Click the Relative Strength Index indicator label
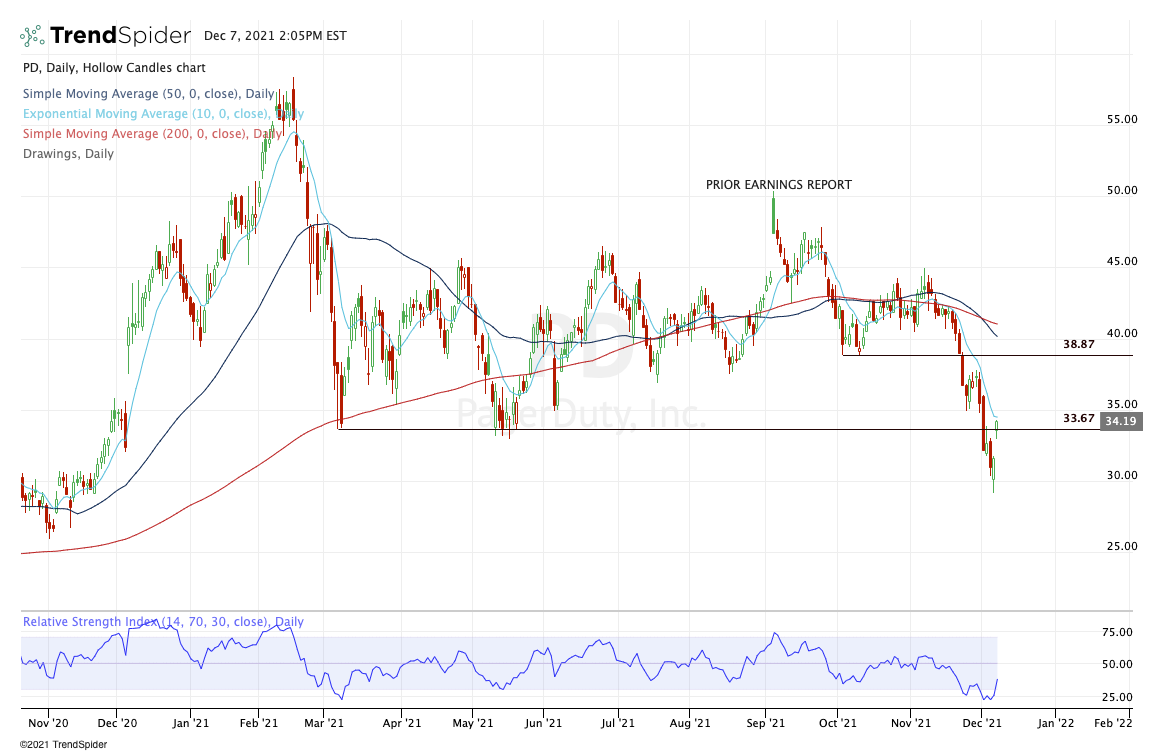The height and width of the screenshot is (754, 1163). [x=163, y=621]
